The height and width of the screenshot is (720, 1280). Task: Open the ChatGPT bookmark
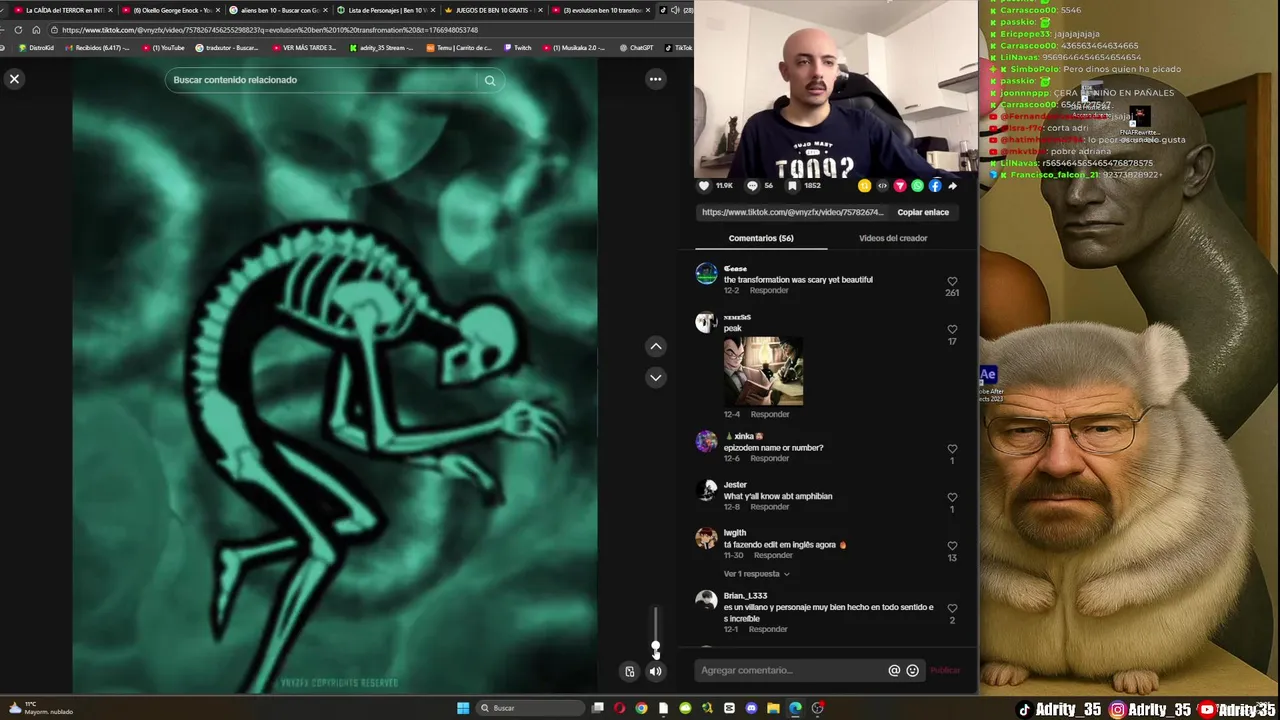pos(636,48)
